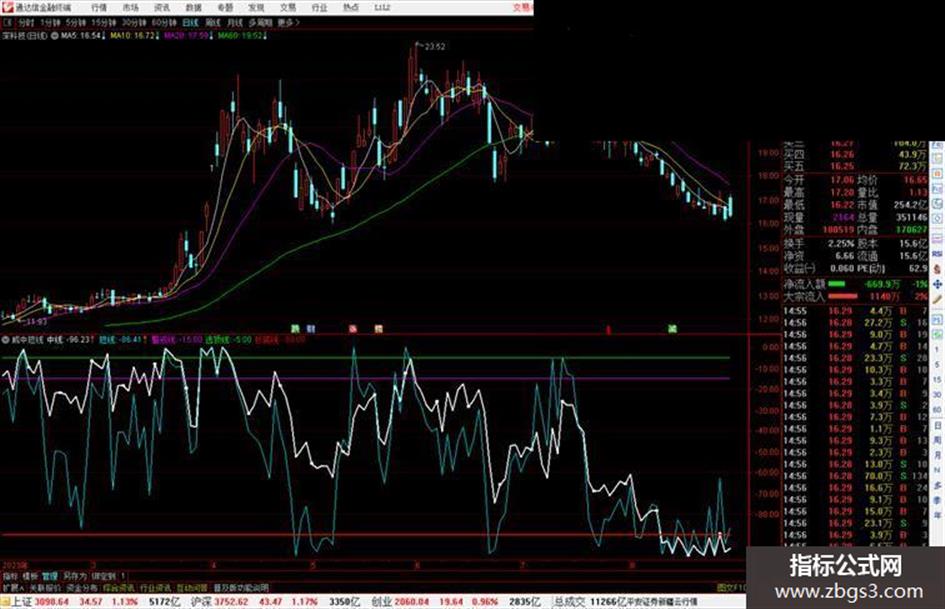Click the MA10: 16.72 indicator label
945x609 pixels.
133,36
